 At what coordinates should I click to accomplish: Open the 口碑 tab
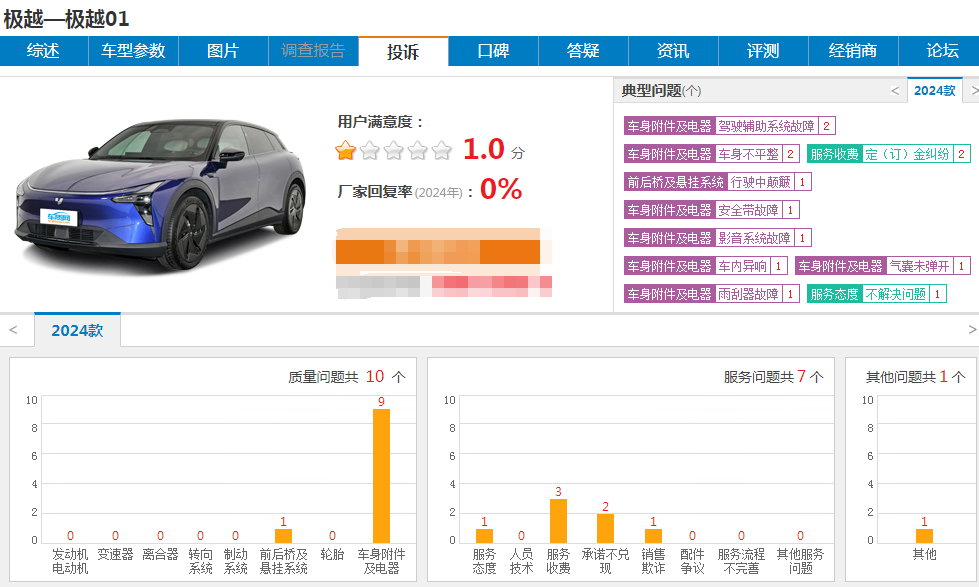[x=493, y=51]
